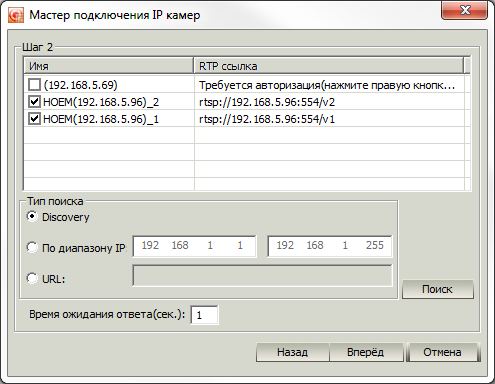
Task: Select the Discovery search type
Action: pos(32,217)
